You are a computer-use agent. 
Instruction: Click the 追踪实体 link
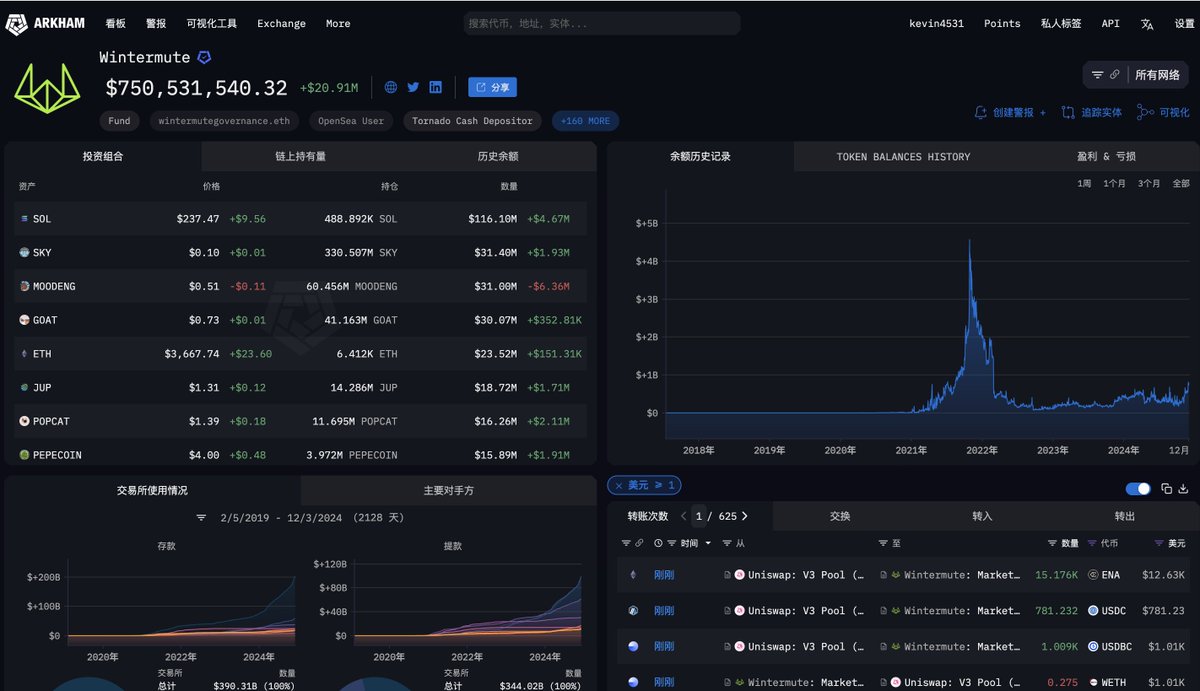pos(1092,113)
